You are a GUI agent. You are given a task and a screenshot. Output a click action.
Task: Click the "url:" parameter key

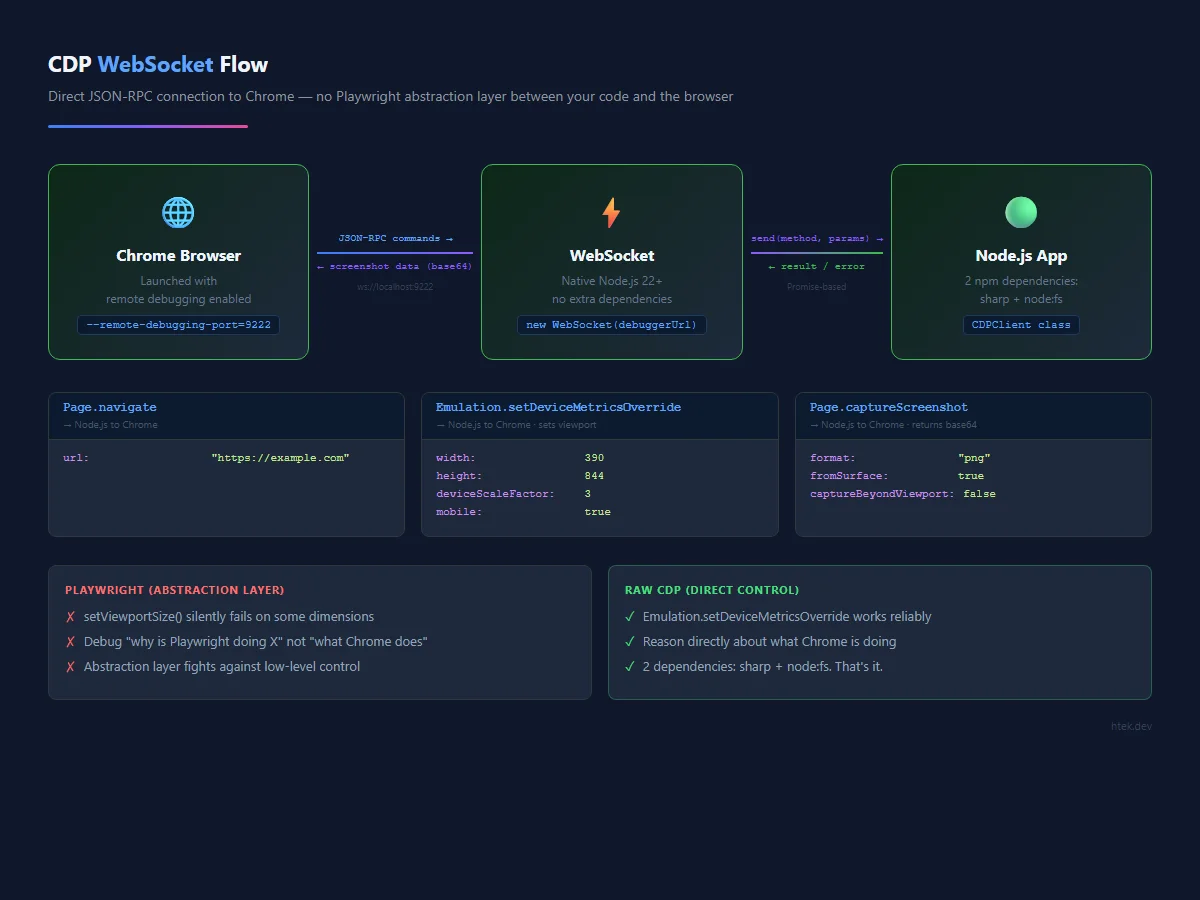click(76, 458)
